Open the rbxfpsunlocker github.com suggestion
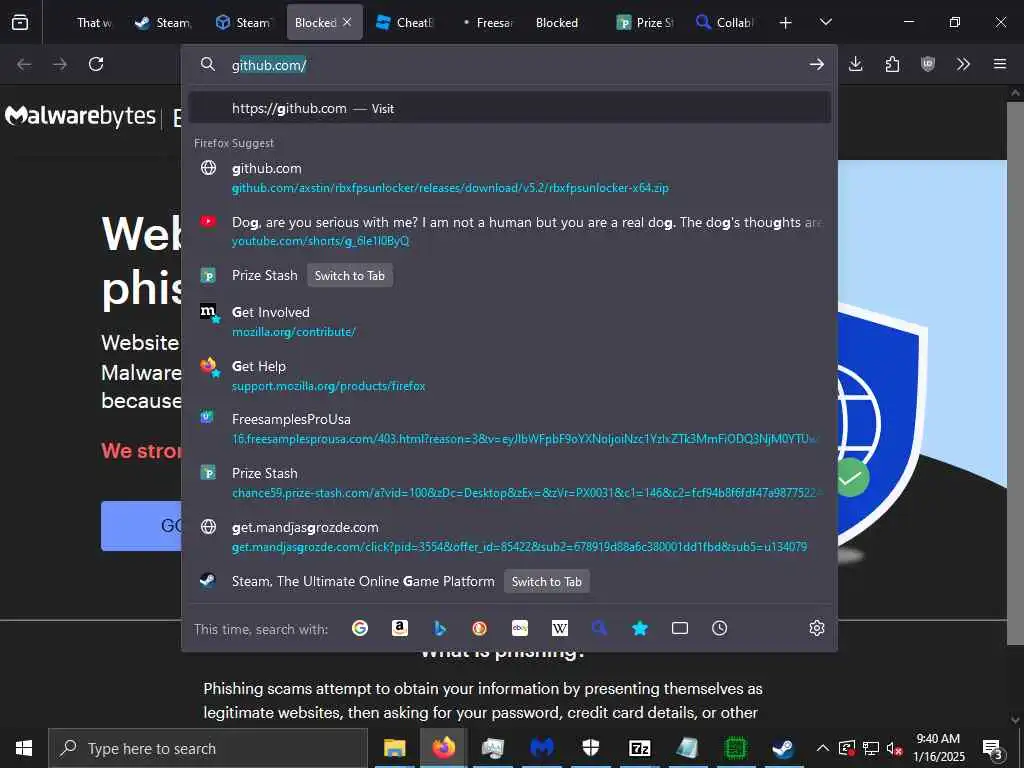This screenshot has width=1024, height=768. point(509,178)
